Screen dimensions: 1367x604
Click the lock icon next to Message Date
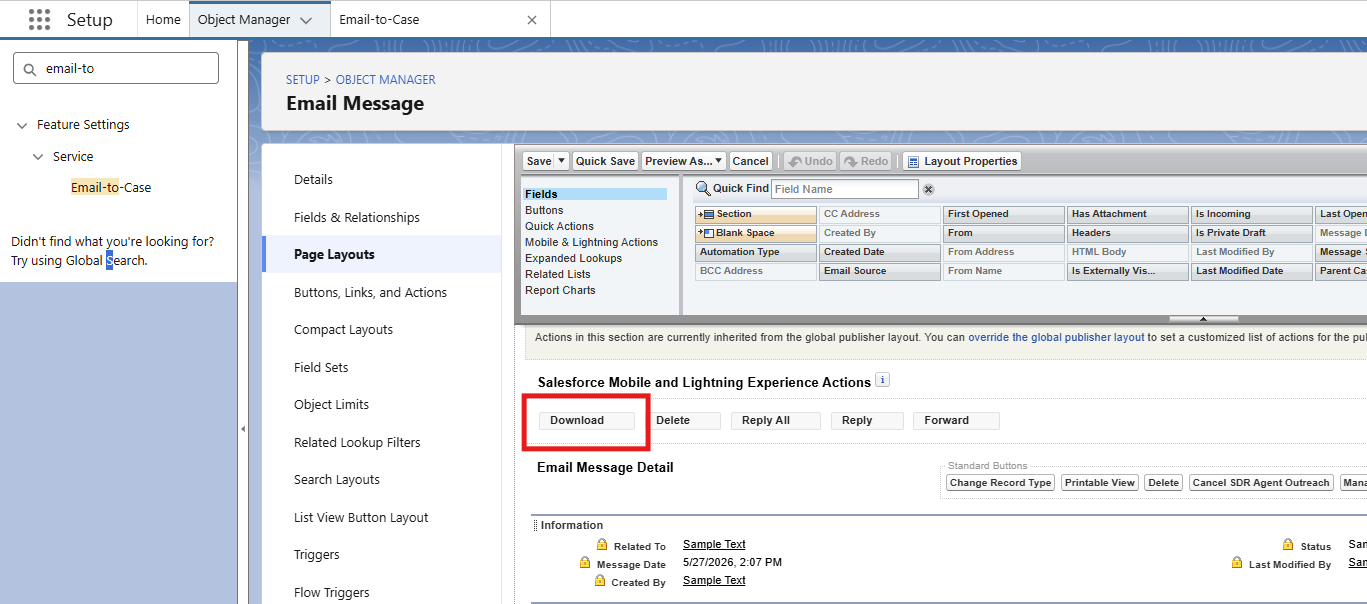(x=585, y=563)
